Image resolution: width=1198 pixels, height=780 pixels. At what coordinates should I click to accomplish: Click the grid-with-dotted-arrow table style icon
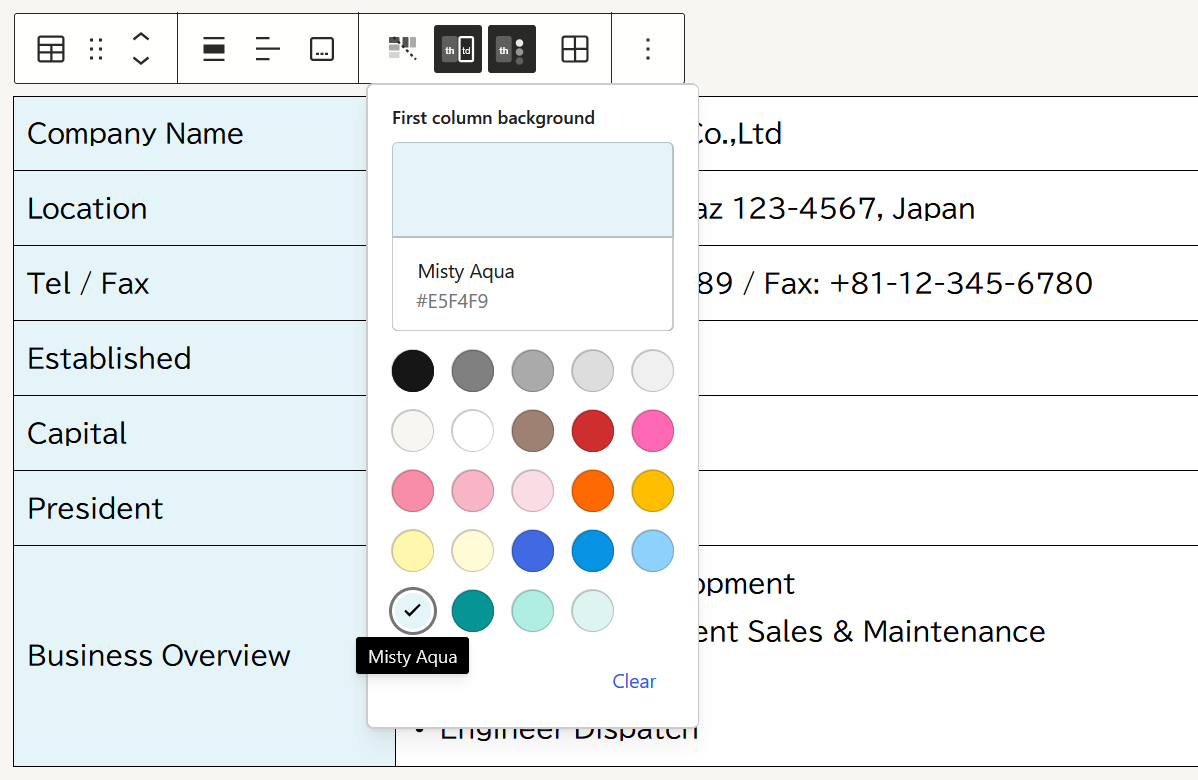(x=403, y=49)
